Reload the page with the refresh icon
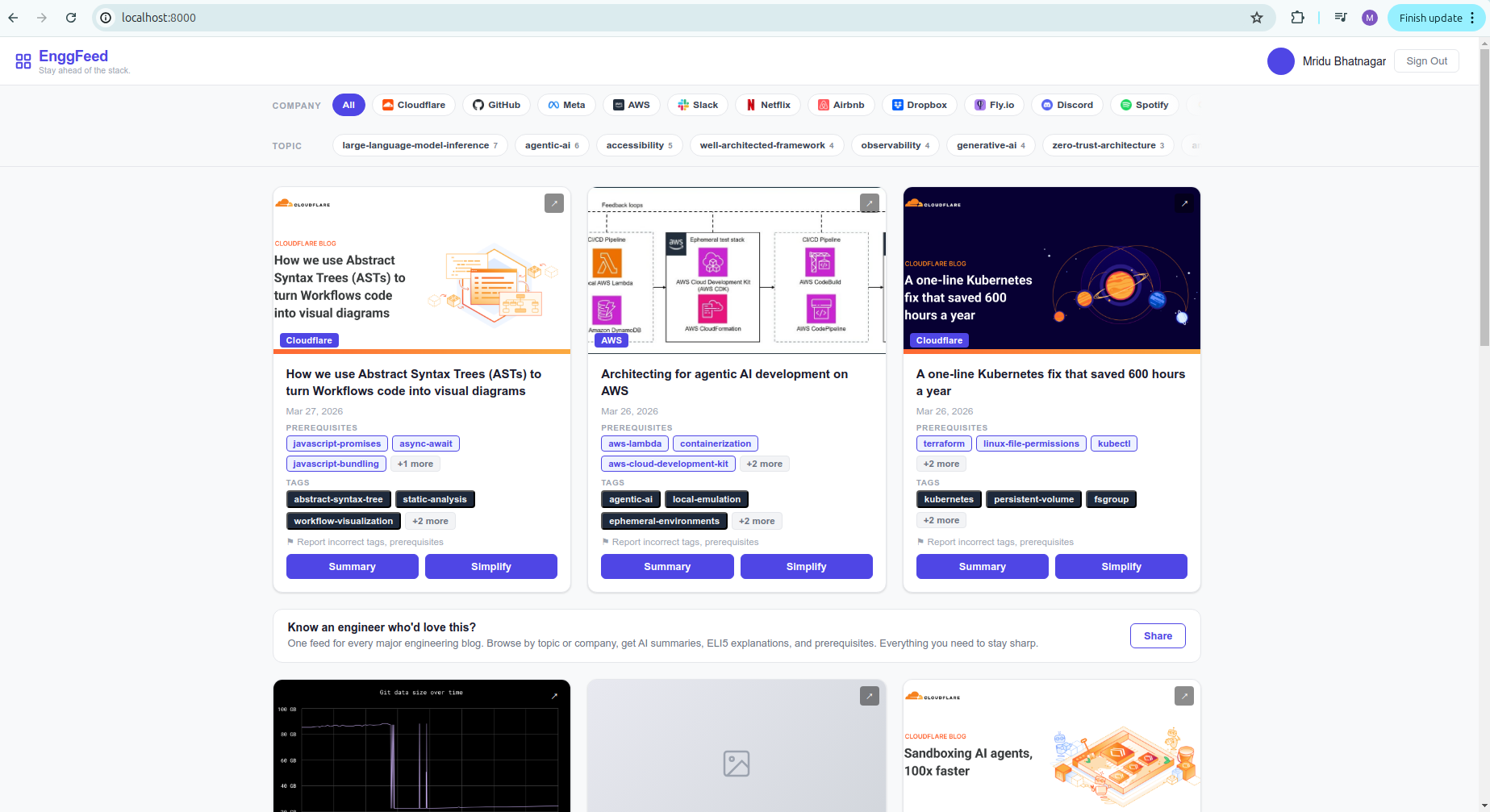Screen dimensions: 1490x812 click(x=71, y=18)
